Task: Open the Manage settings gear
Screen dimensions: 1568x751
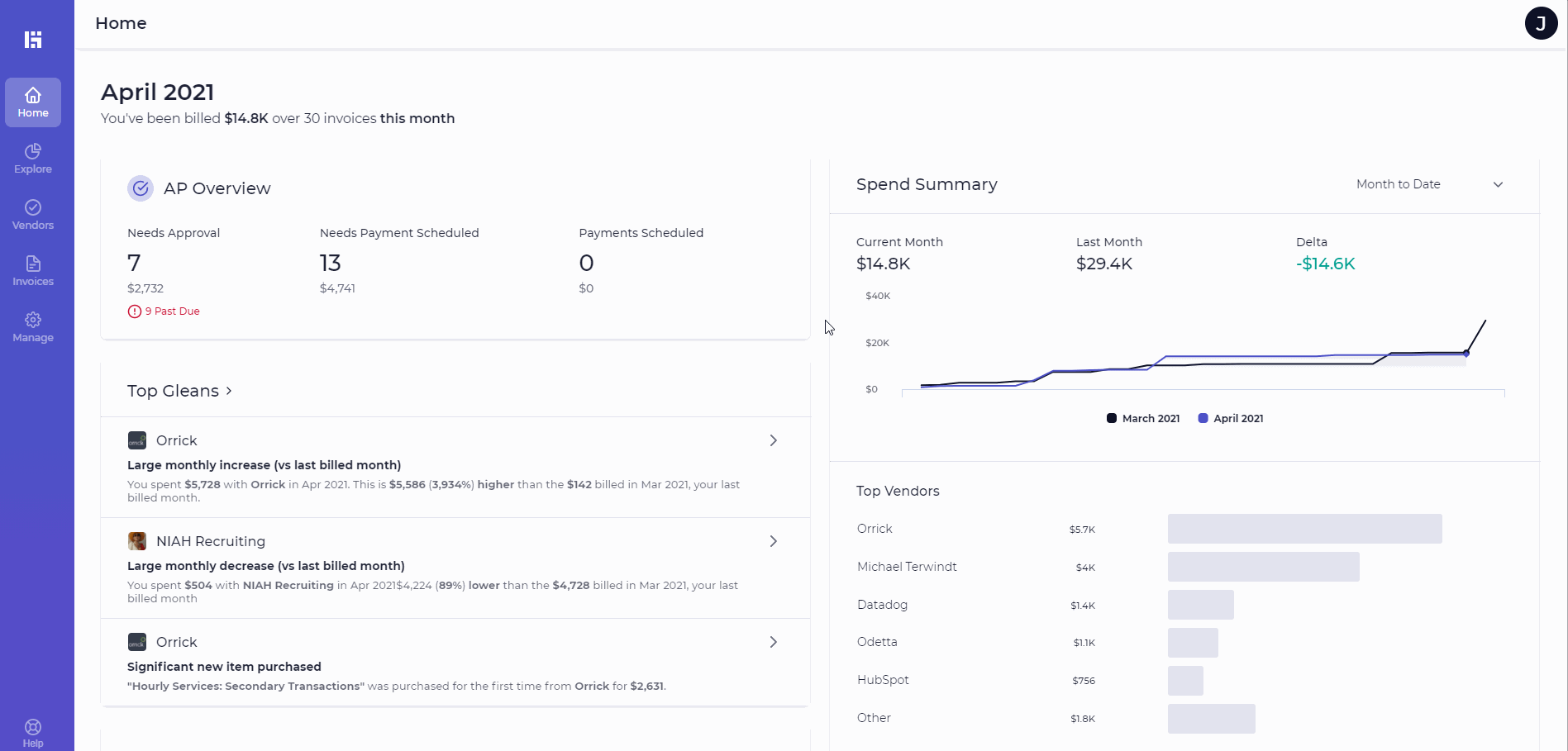Action: point(33,327)
